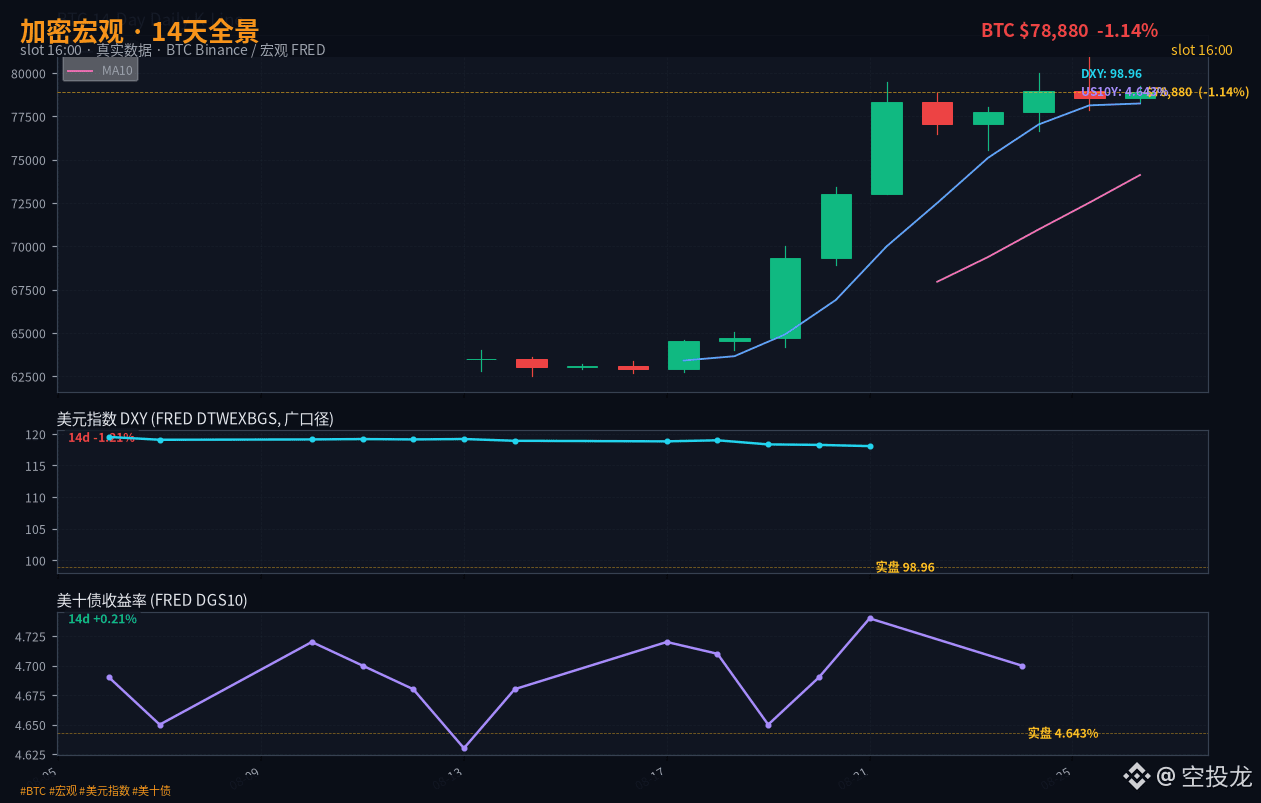Click the 65000 y-axis label
Screen dimensions: 1261x803
click(28, 334)
